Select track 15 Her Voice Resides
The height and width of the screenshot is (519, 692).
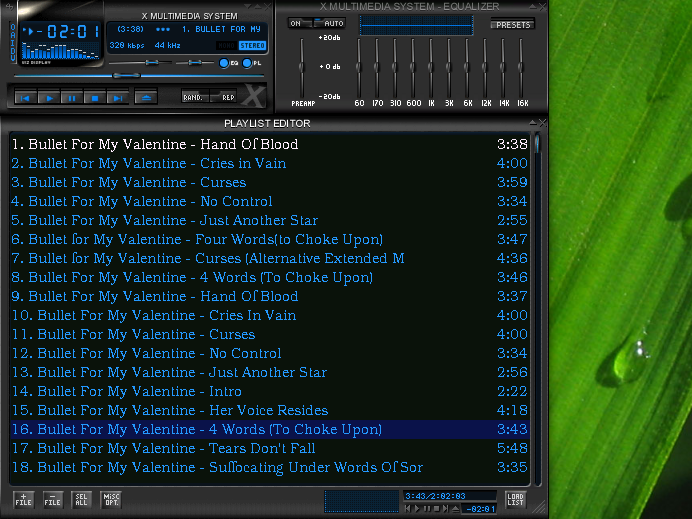pos(269,410)
